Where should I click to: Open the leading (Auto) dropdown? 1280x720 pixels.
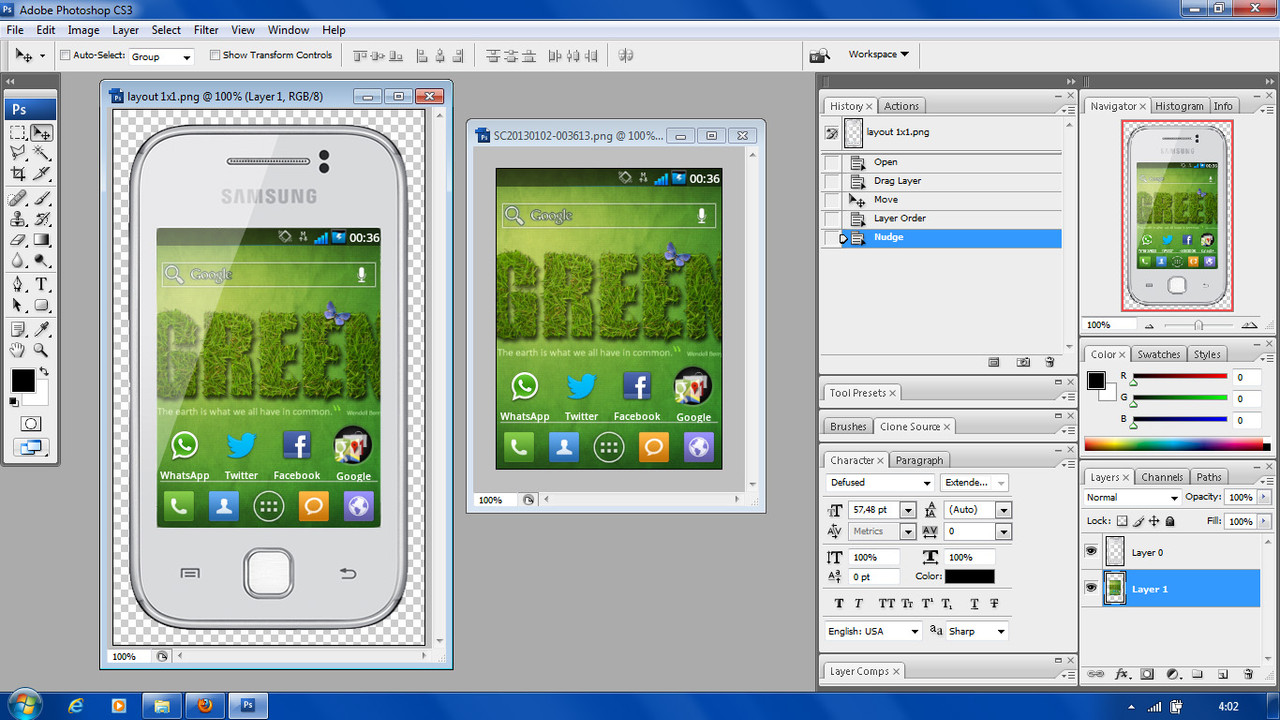point(1004,510)
